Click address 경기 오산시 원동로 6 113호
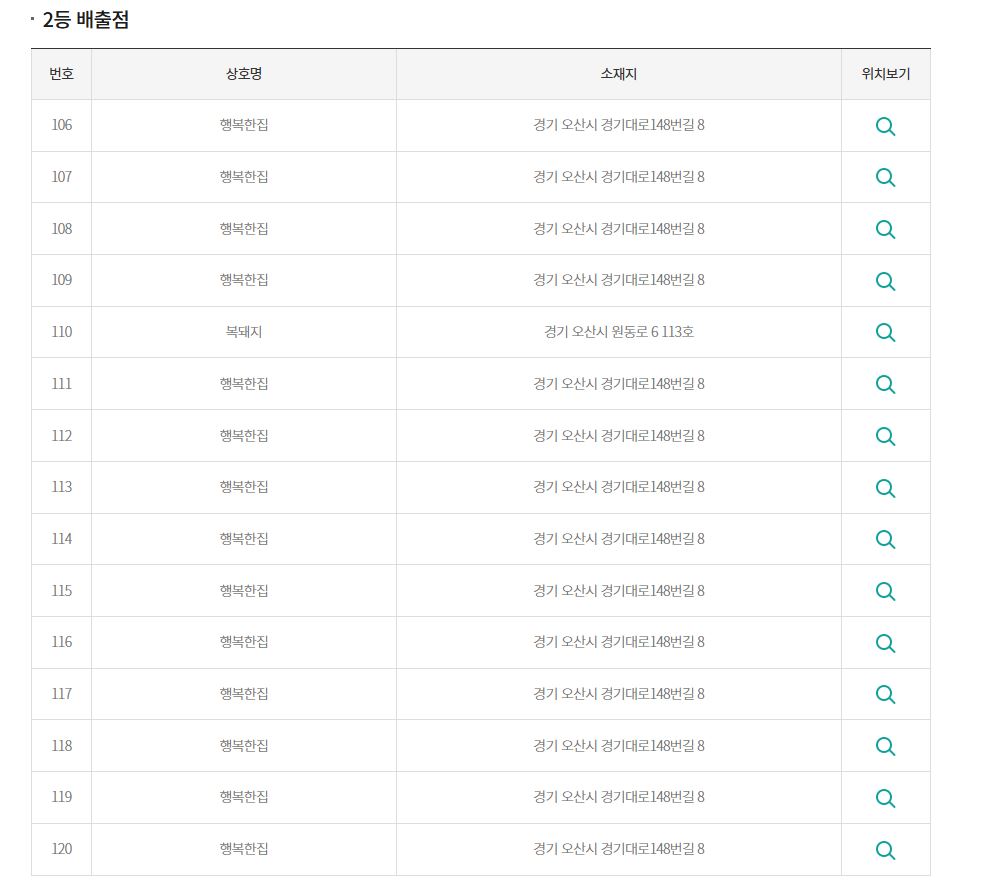The height and width of the screenshot is (888, 1000). click(x=619, y=332)
